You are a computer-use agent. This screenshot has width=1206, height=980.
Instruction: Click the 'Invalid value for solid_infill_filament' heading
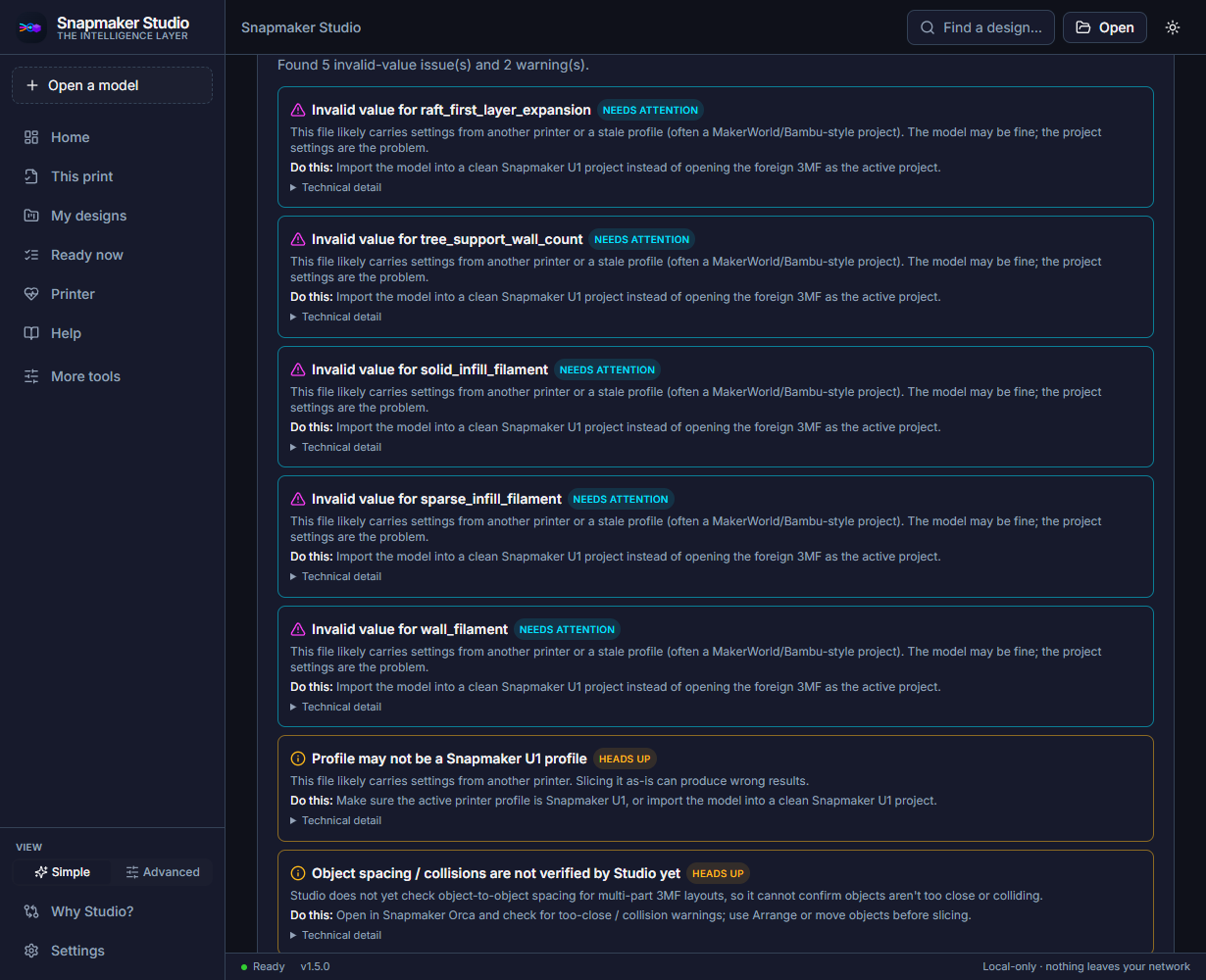click(429, 369)
